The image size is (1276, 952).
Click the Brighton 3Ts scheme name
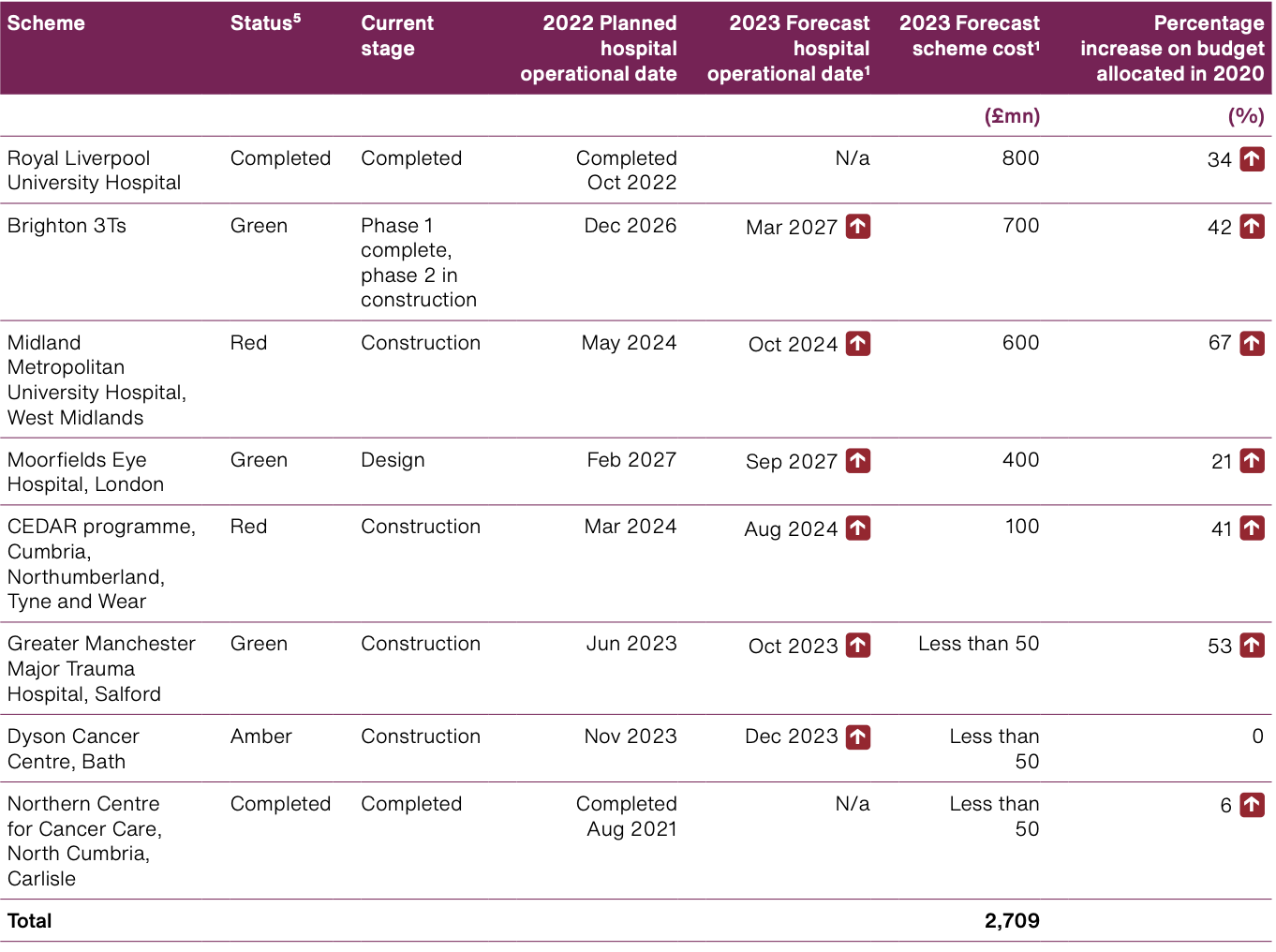(x=67, y=226)
